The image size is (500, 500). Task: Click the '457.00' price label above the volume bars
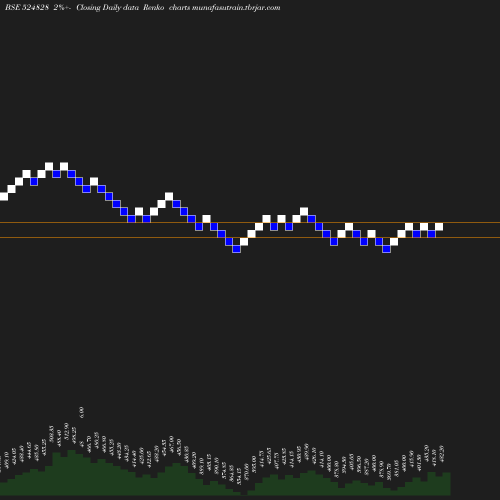[172, 444]
